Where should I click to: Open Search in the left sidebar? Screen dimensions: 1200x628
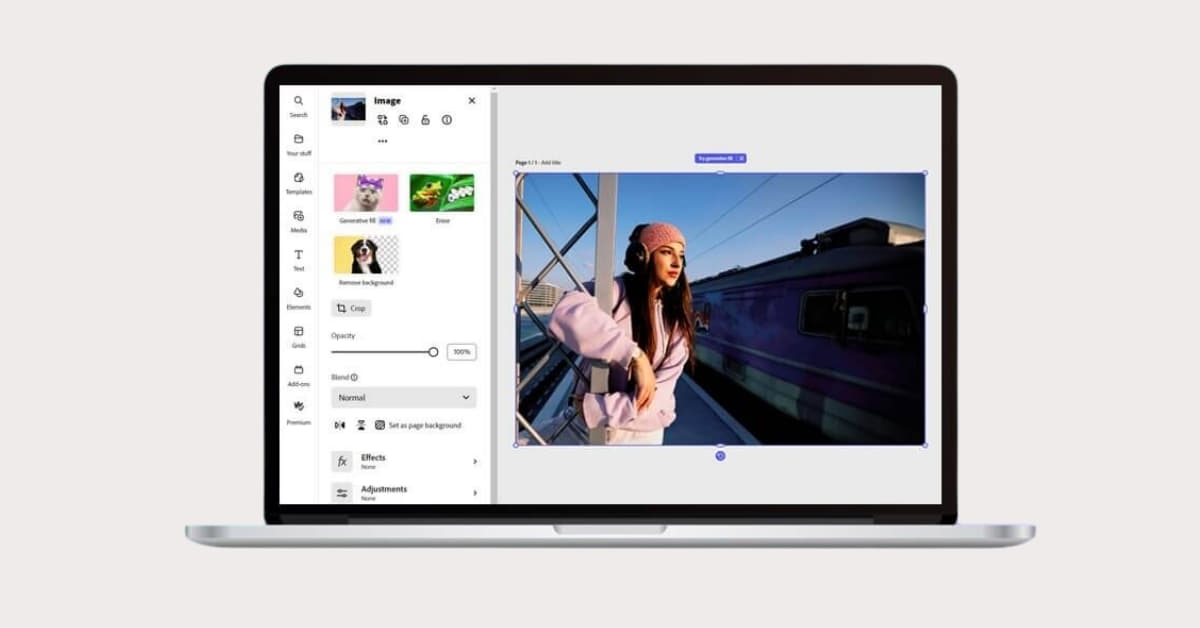(298, 106)
